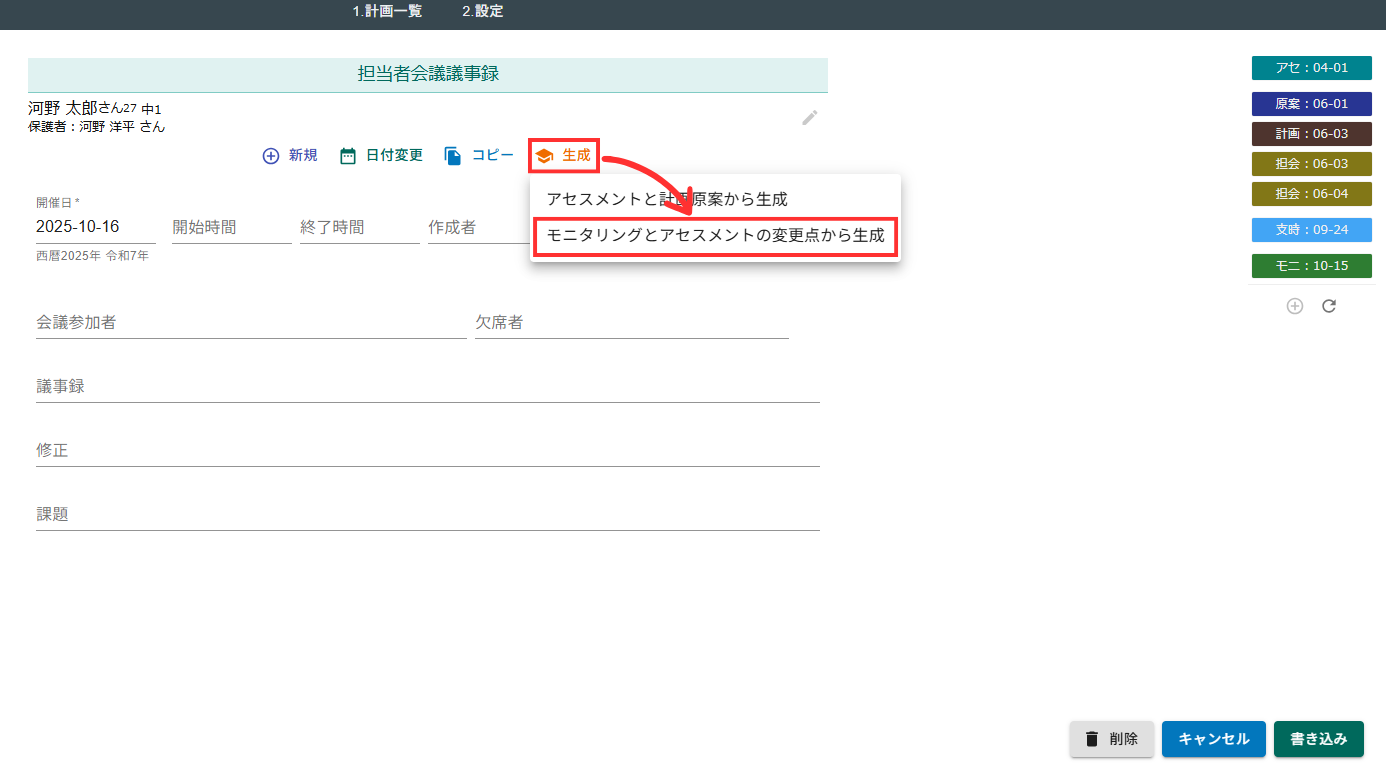Click the plus-circle add icon under sidebar
This screenshot has width=1386, height=763.
click(x=1295, y=306)
